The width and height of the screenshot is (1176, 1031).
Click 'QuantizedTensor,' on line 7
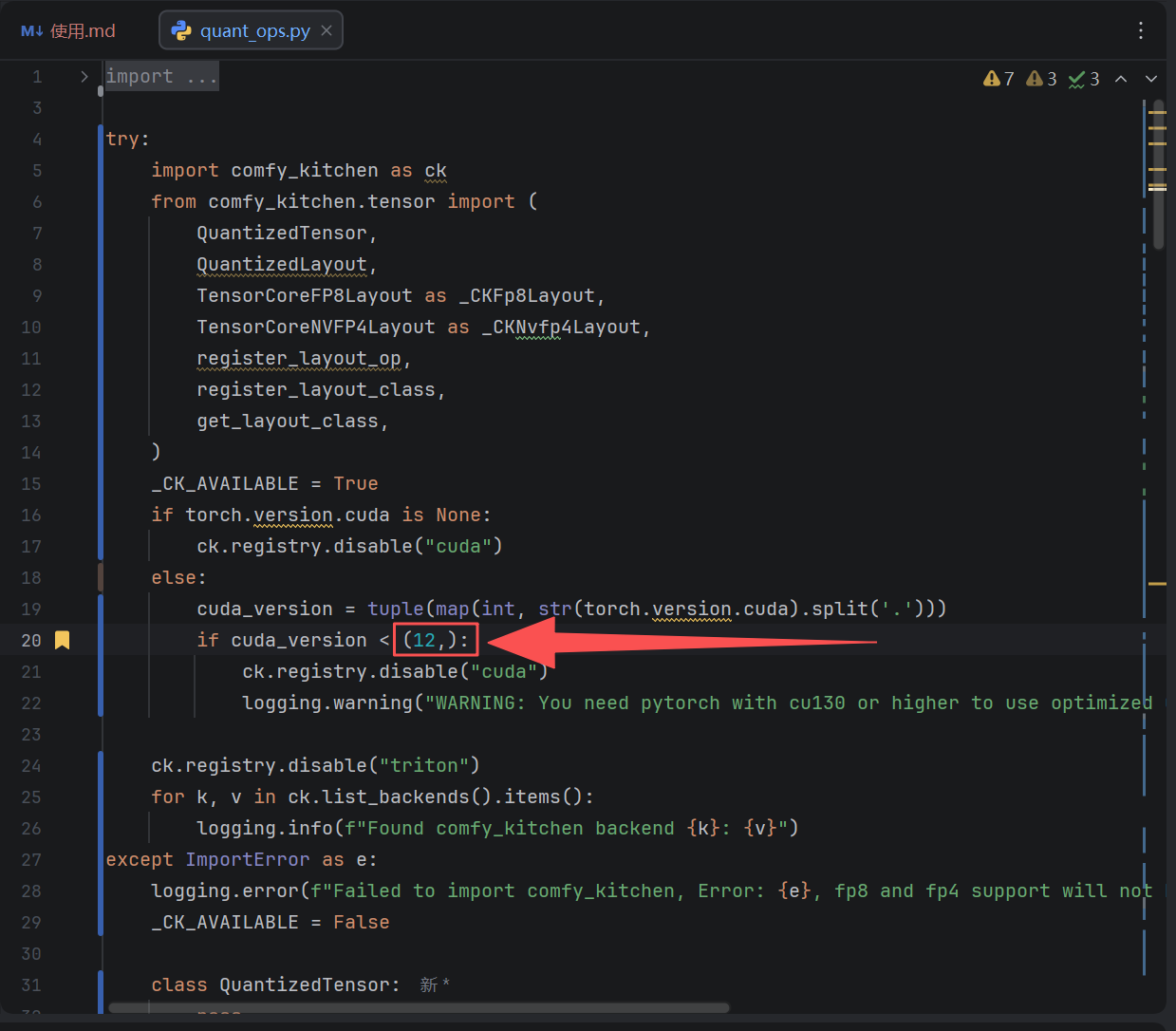[287, 233]
